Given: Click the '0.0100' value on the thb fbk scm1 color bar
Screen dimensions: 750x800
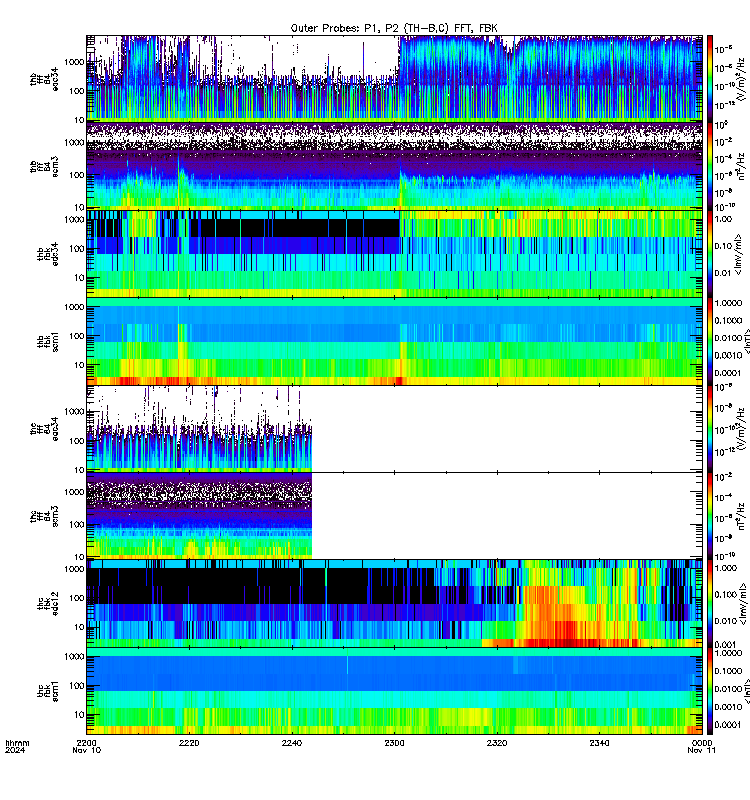Looking at the screenshot, I should coord(728,338).
